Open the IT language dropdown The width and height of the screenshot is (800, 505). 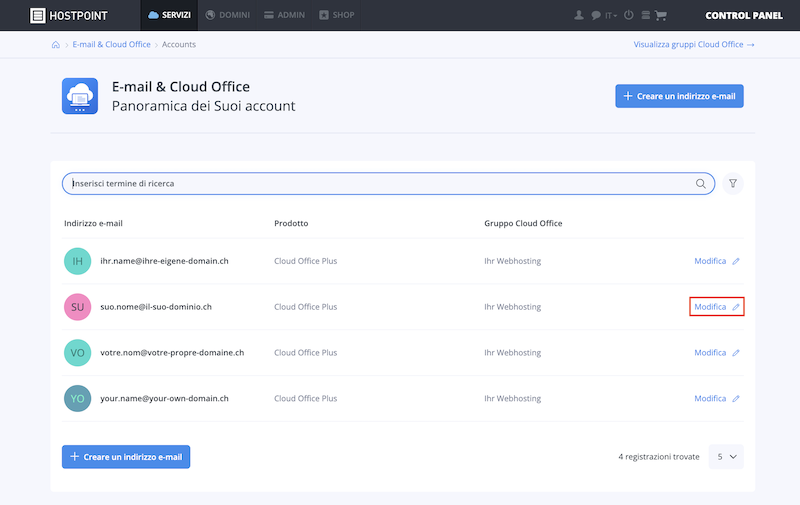coord(611,16)
